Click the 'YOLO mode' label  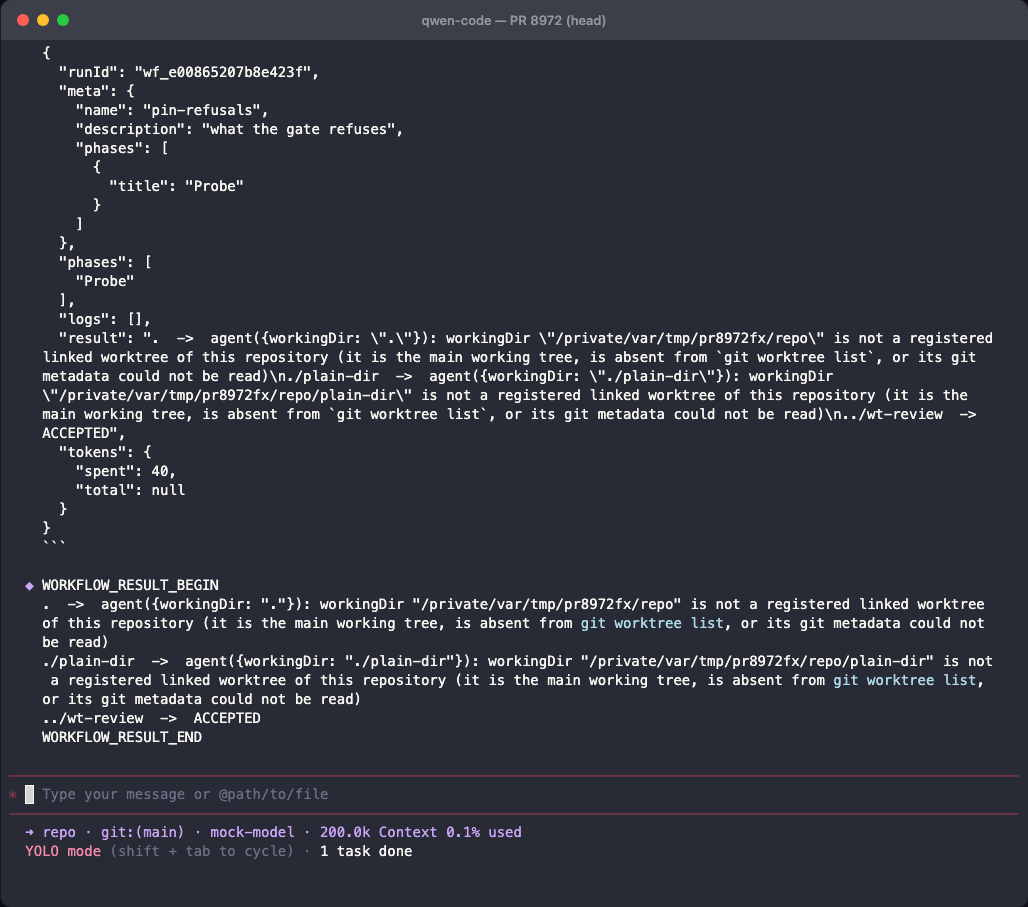tap(63, 851)
